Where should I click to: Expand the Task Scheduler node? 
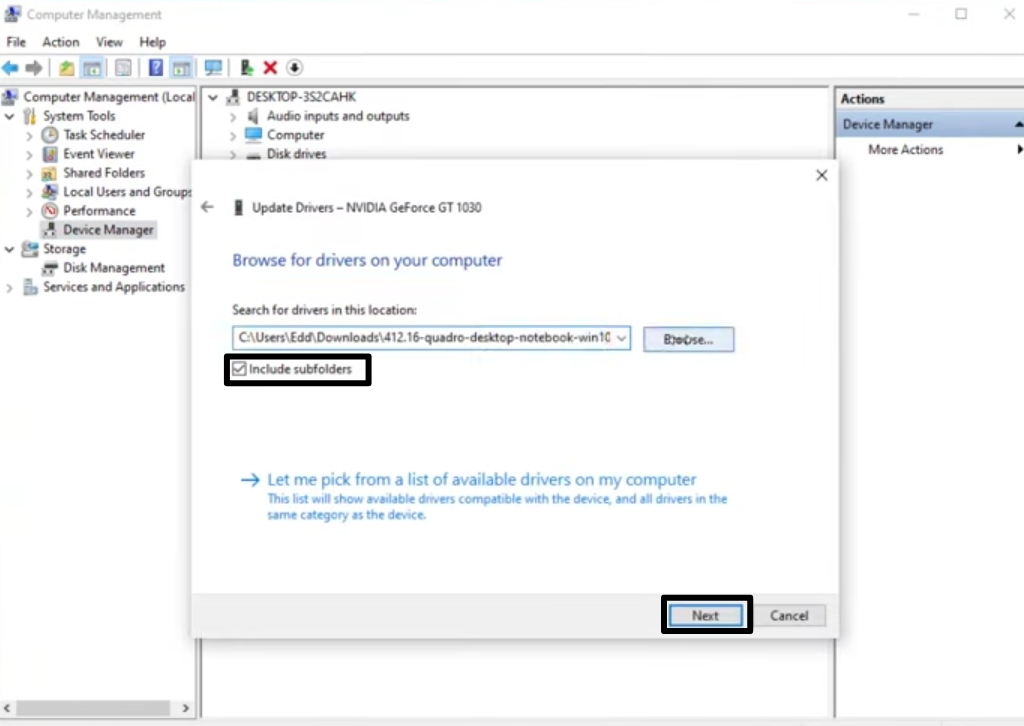click(x=29, y=136)
